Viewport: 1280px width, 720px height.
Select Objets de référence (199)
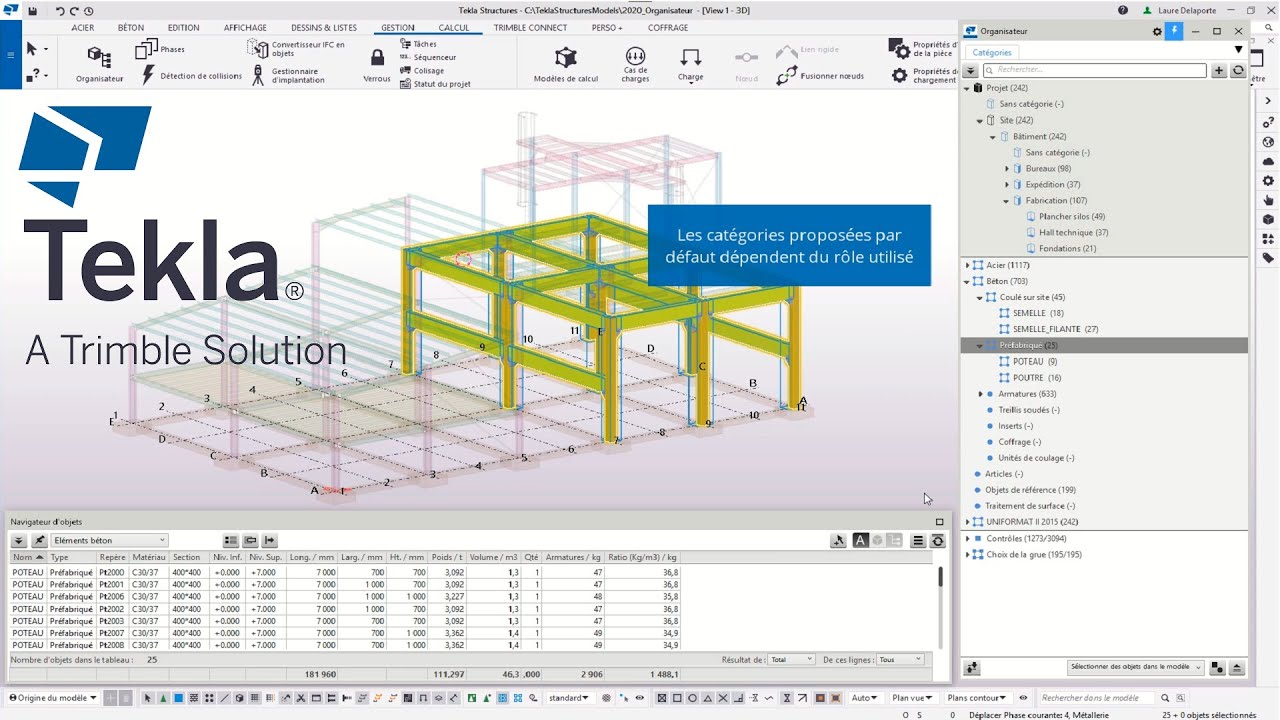(1030, 490)
